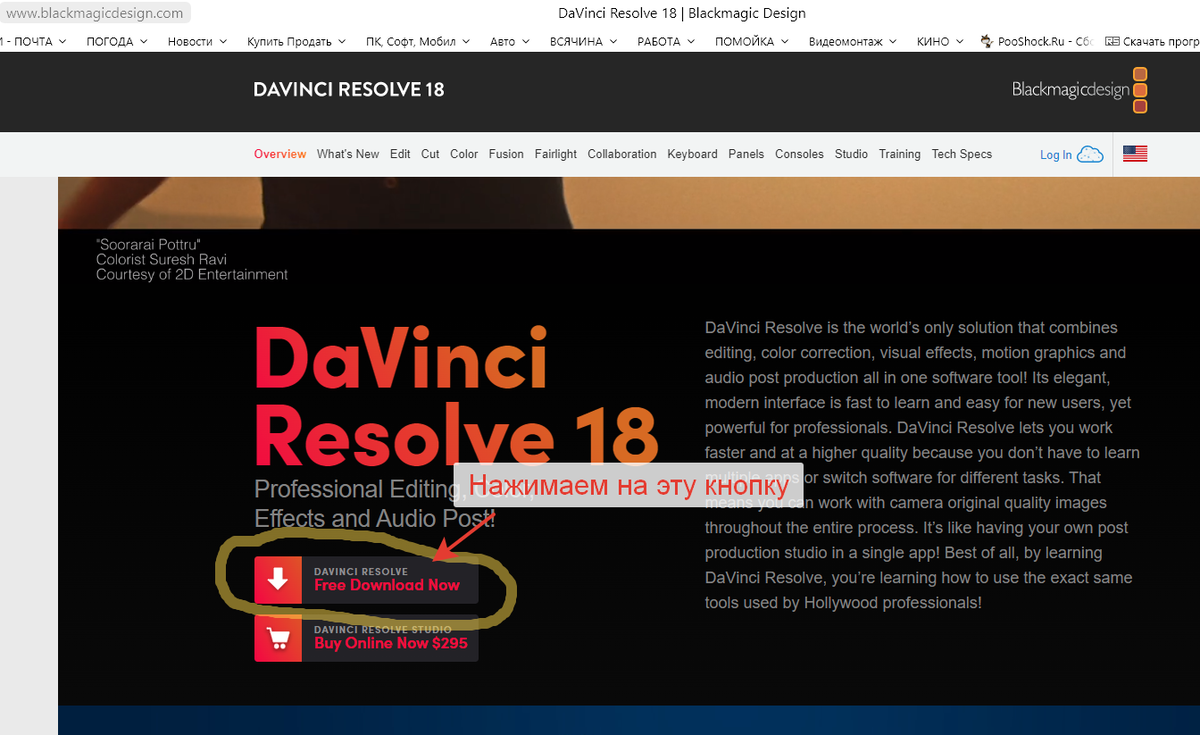
Task: Expand the ПОГОДА bookmarks folder
Action: 117,41
